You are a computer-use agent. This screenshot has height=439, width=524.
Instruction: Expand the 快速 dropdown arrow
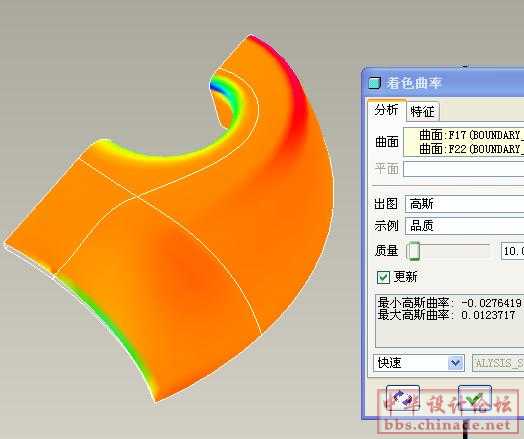pos(455,363)
